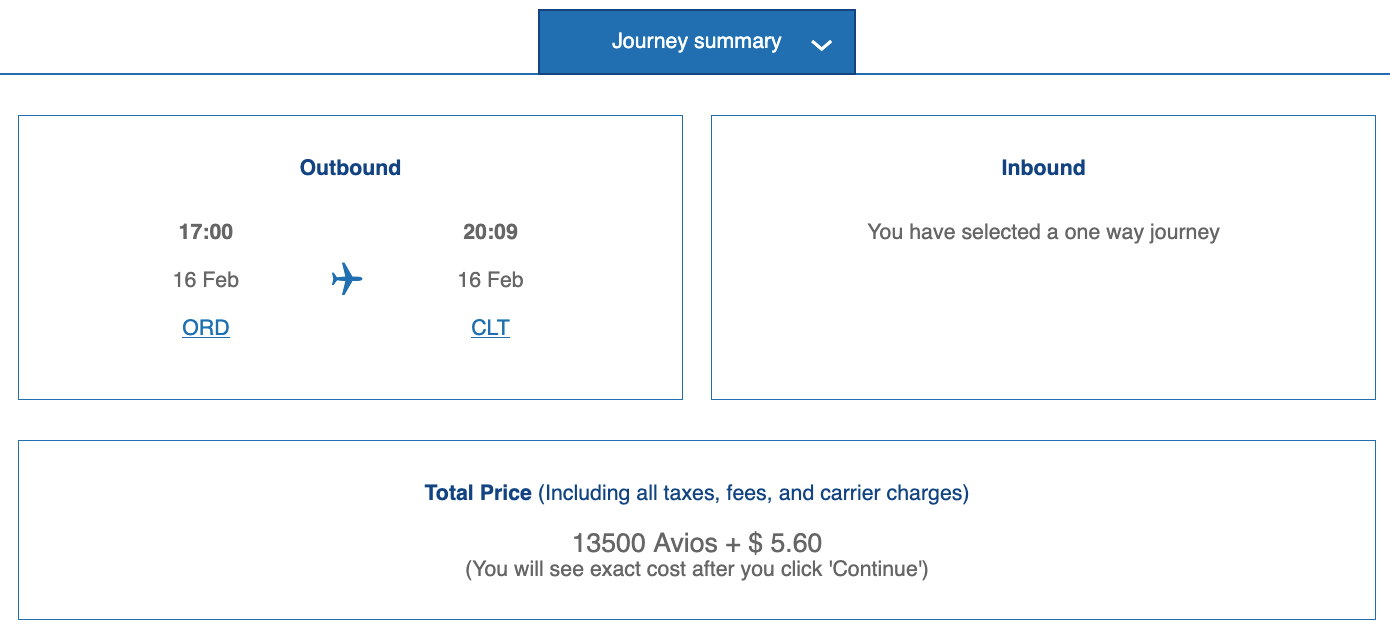Click the Journey summary header button

pyautogui.click(x=697, y=41)
